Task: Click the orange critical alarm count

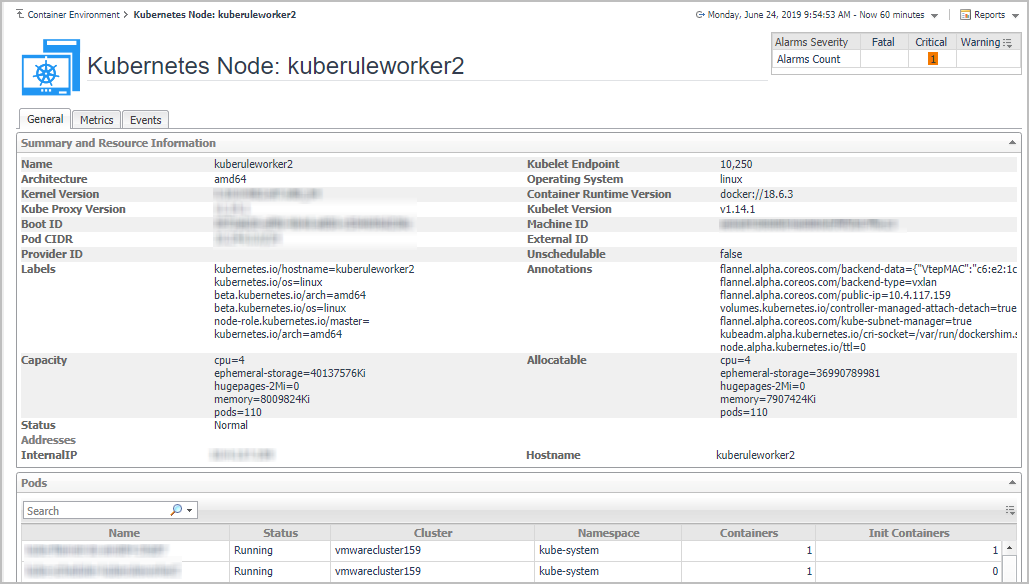Action: (x=932, y=59)
